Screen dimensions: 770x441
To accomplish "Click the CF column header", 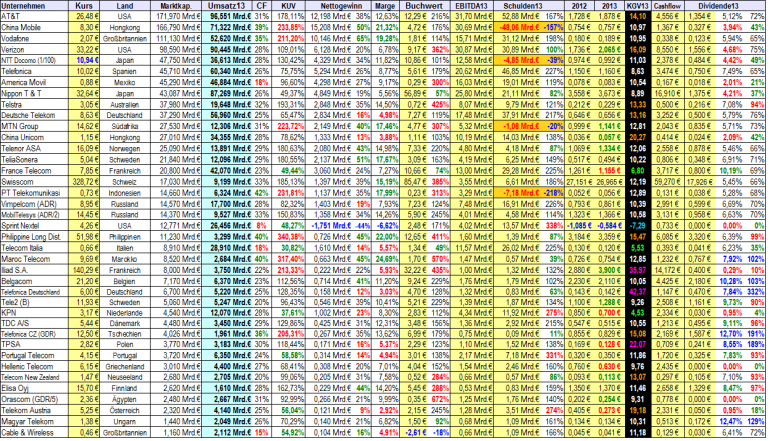I will click(x=261, y=6).
